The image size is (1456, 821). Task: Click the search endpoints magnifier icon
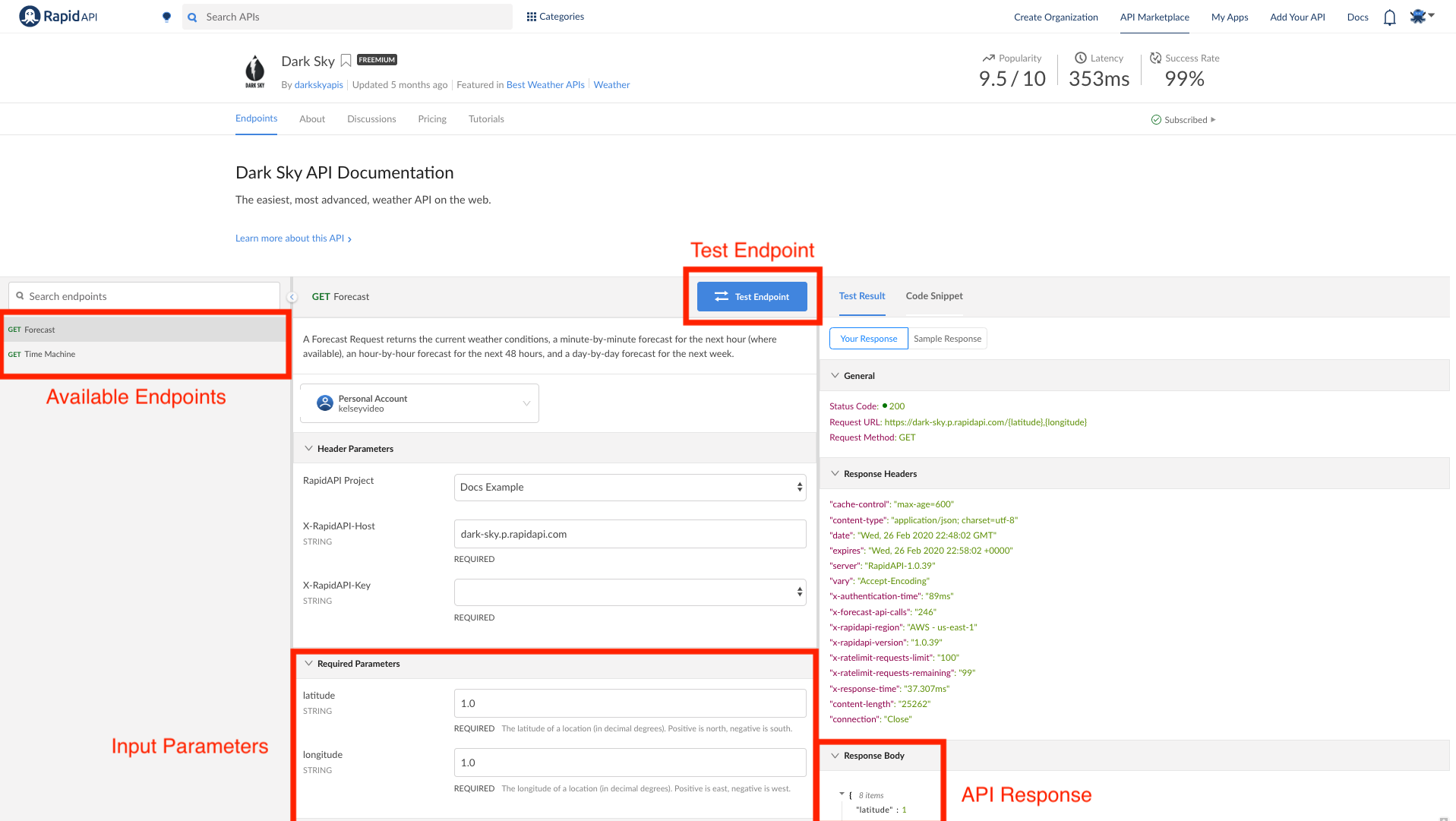coord(21,296)
